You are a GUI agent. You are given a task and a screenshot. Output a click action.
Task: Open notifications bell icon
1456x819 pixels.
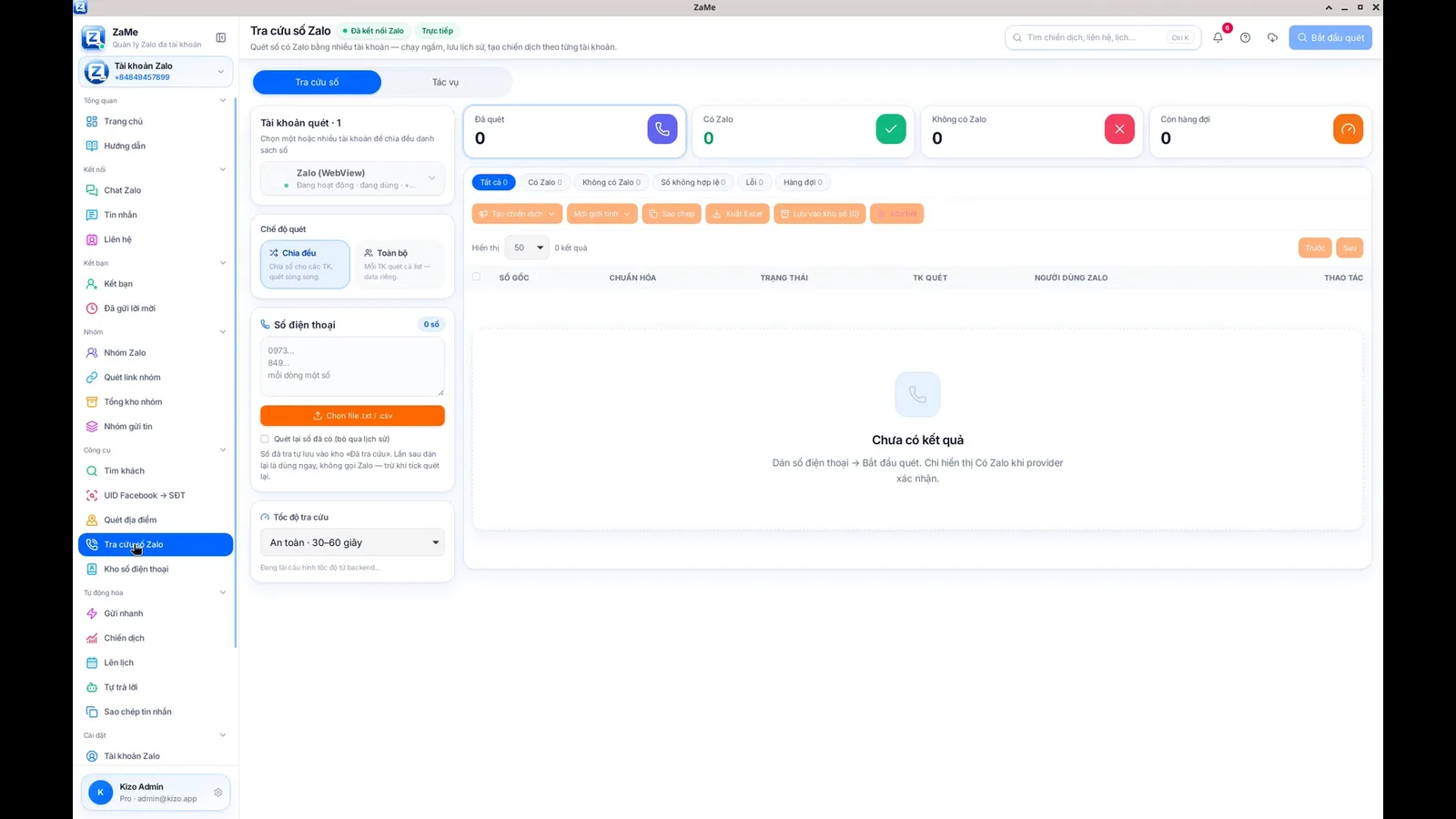(1218, 37)
